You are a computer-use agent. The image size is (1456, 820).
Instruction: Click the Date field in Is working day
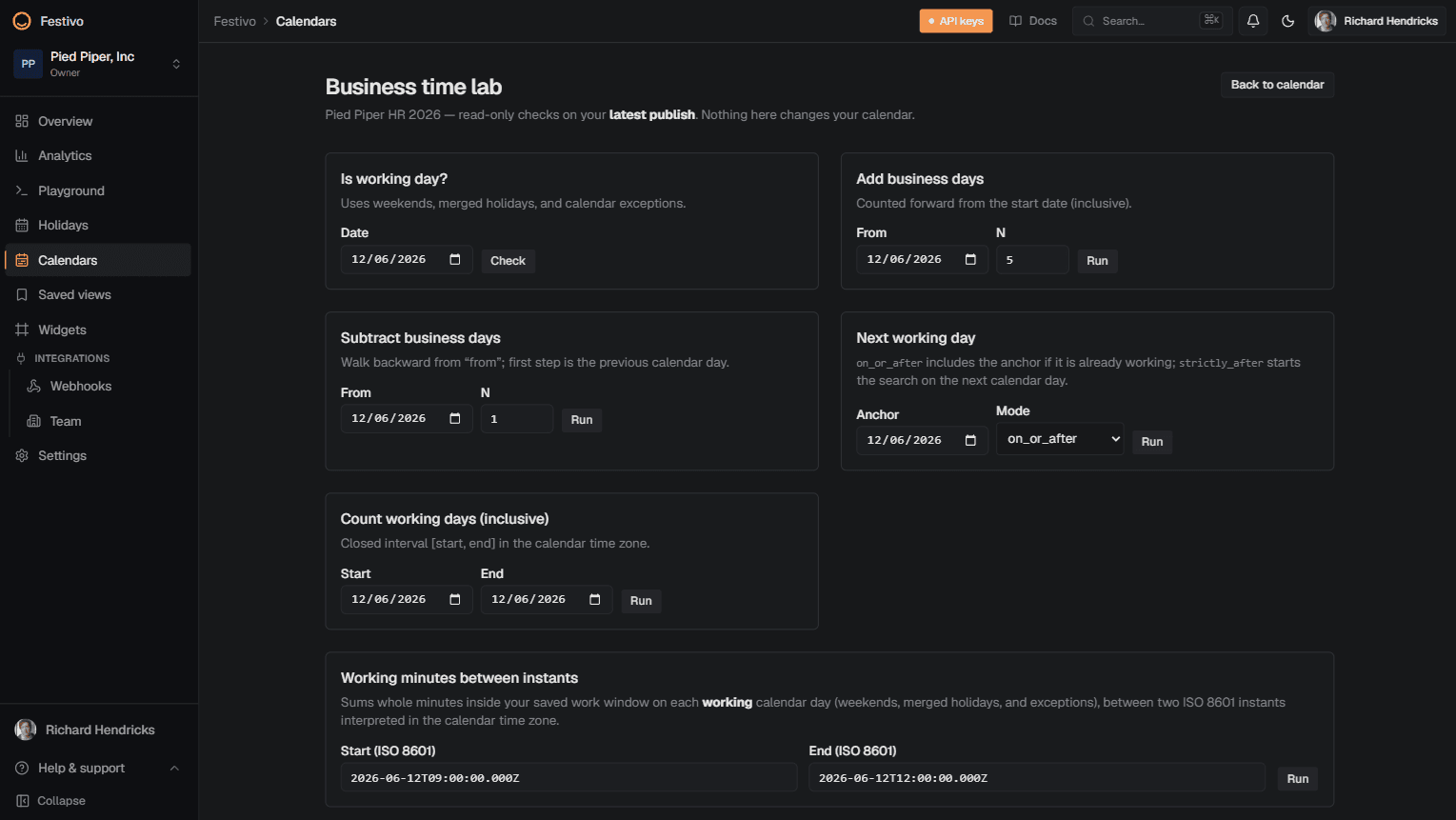click(407, 259)
